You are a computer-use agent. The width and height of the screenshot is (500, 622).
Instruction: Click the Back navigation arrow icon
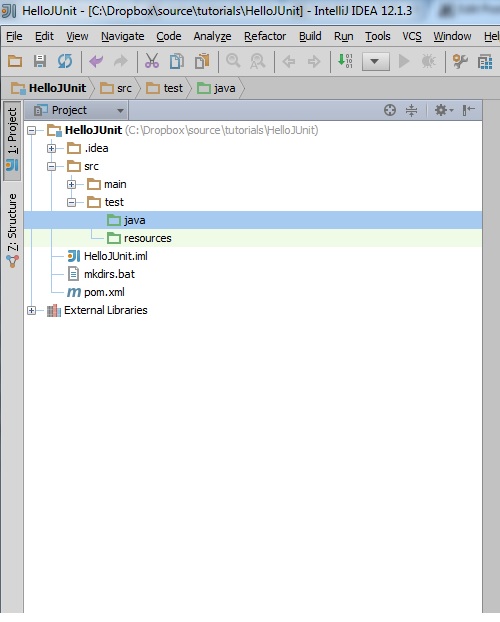[288, 61]
